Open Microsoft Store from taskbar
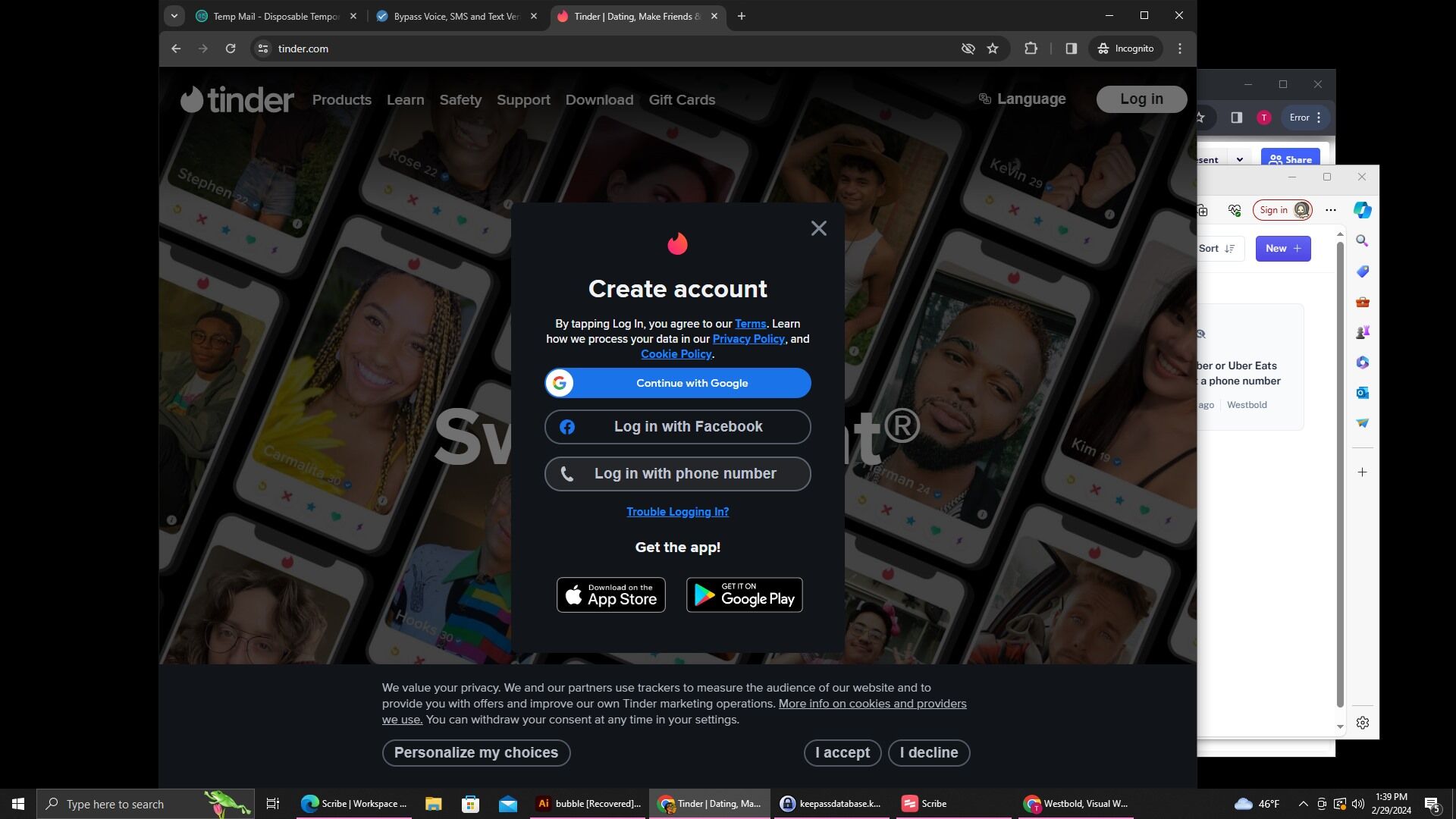This screenshot has width=1456, height=819. point(470,804)
